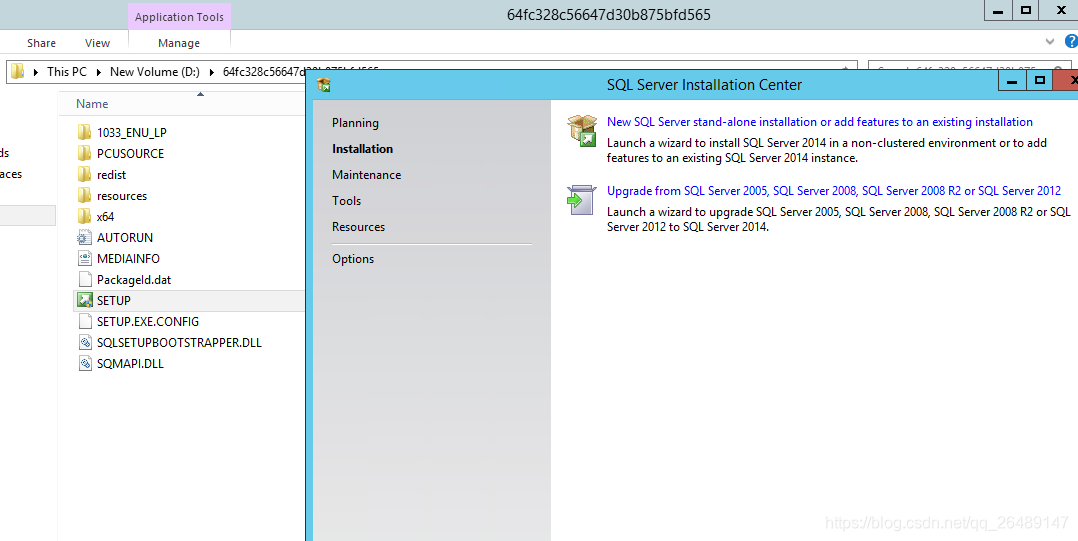The width and height of the screenshot is (1078, 541).
Task: Select the SQMAPI.DLL file name
Action: point(131,364)
